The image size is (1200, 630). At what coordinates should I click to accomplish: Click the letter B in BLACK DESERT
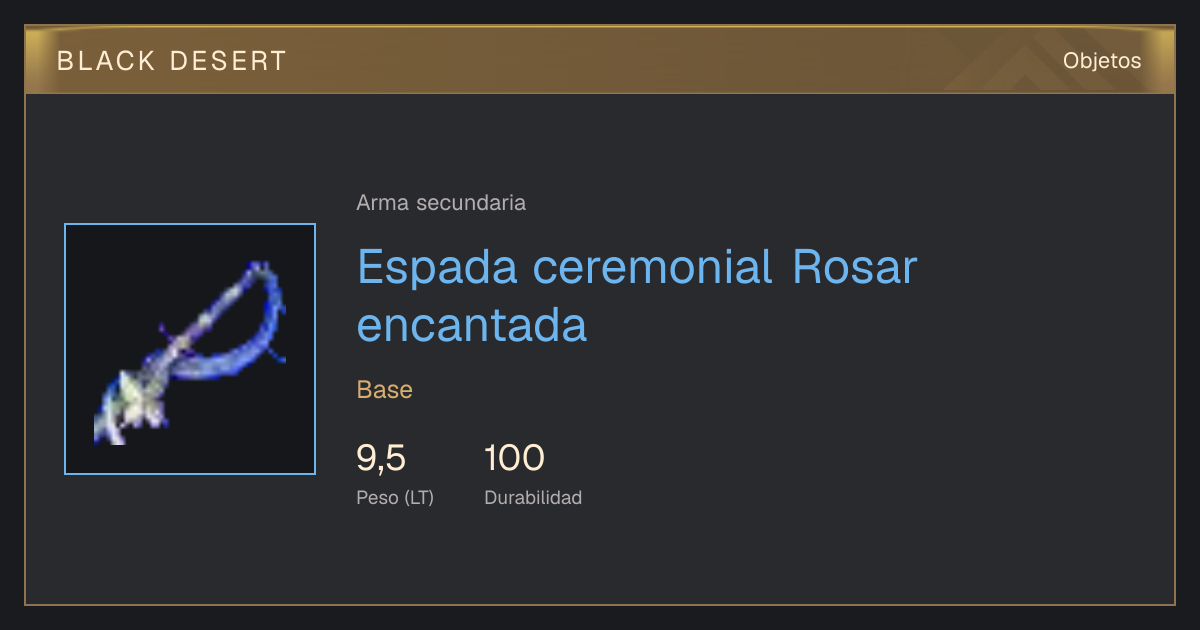click(x=65, y=61)
